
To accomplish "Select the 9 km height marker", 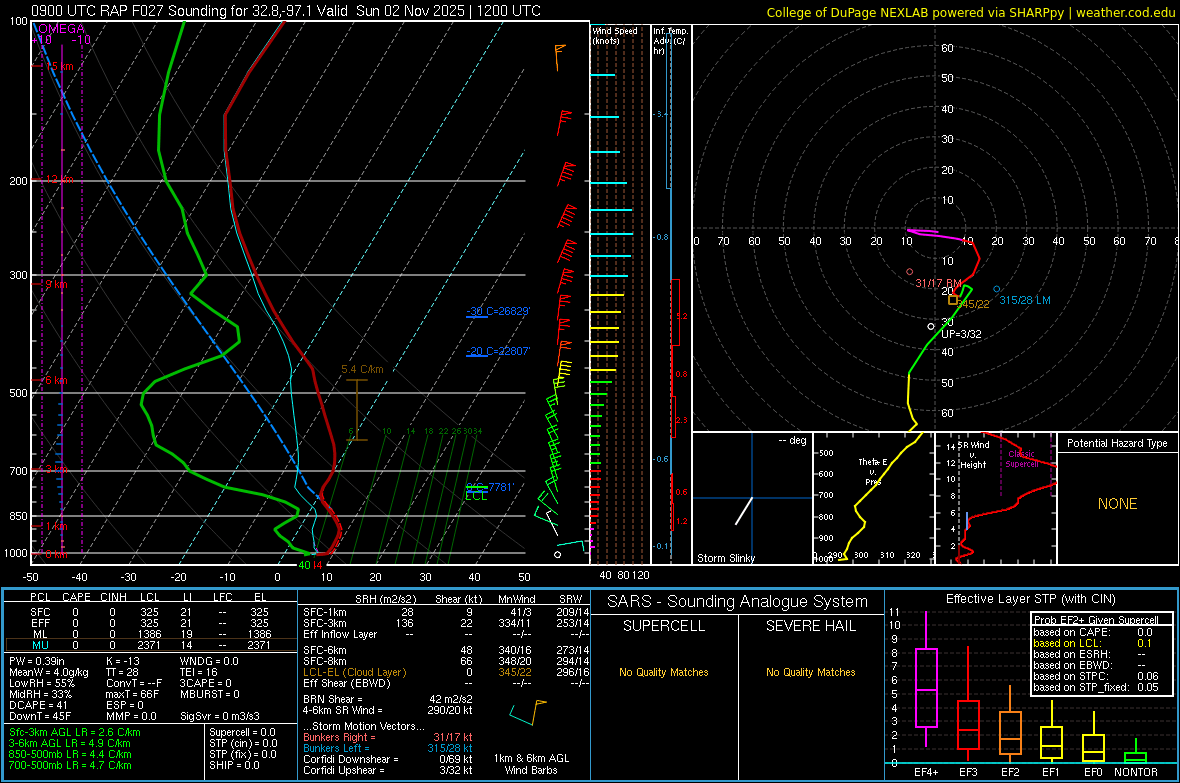I will pos(56,285).
